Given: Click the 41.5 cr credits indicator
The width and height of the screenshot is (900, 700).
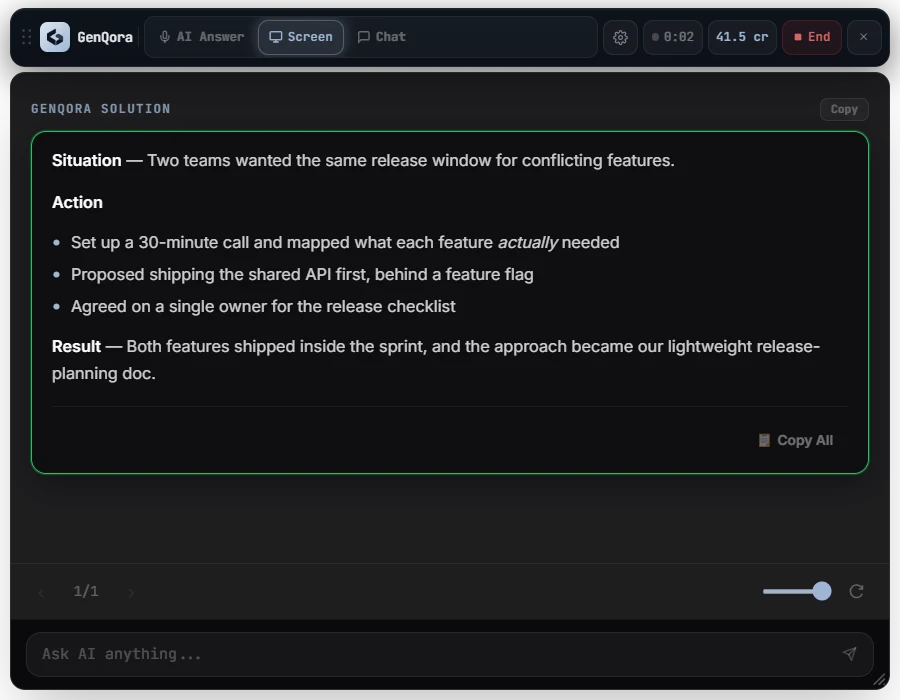Looking at the screenshot, I should click(742, 37).
